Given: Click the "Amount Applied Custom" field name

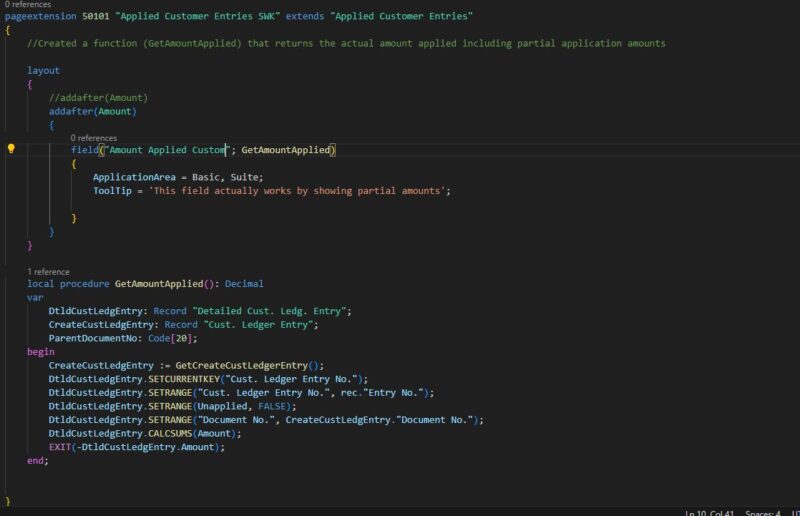Looking at the screenshot, I should [167, 150].
